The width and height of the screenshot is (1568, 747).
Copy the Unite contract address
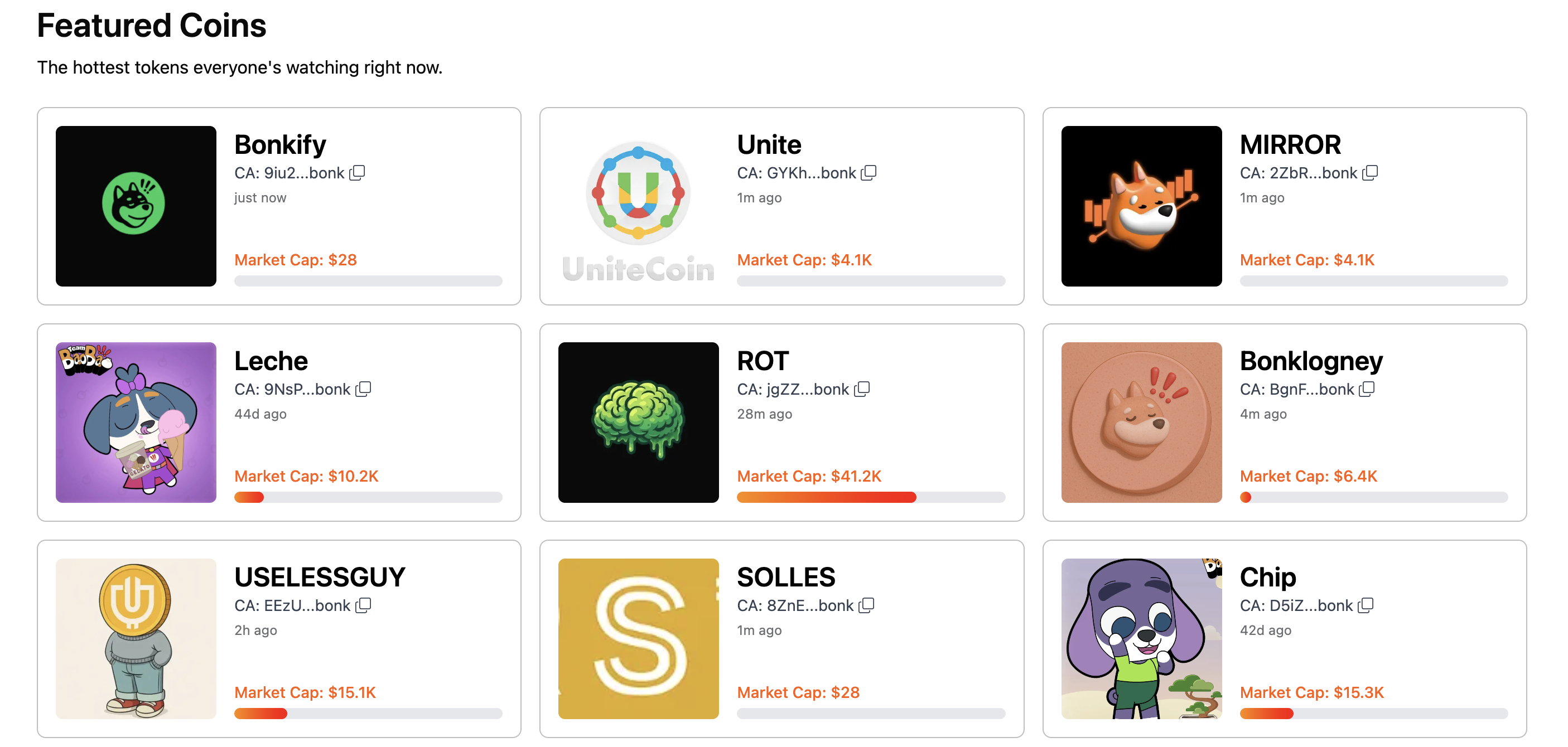tap(870, 173)
